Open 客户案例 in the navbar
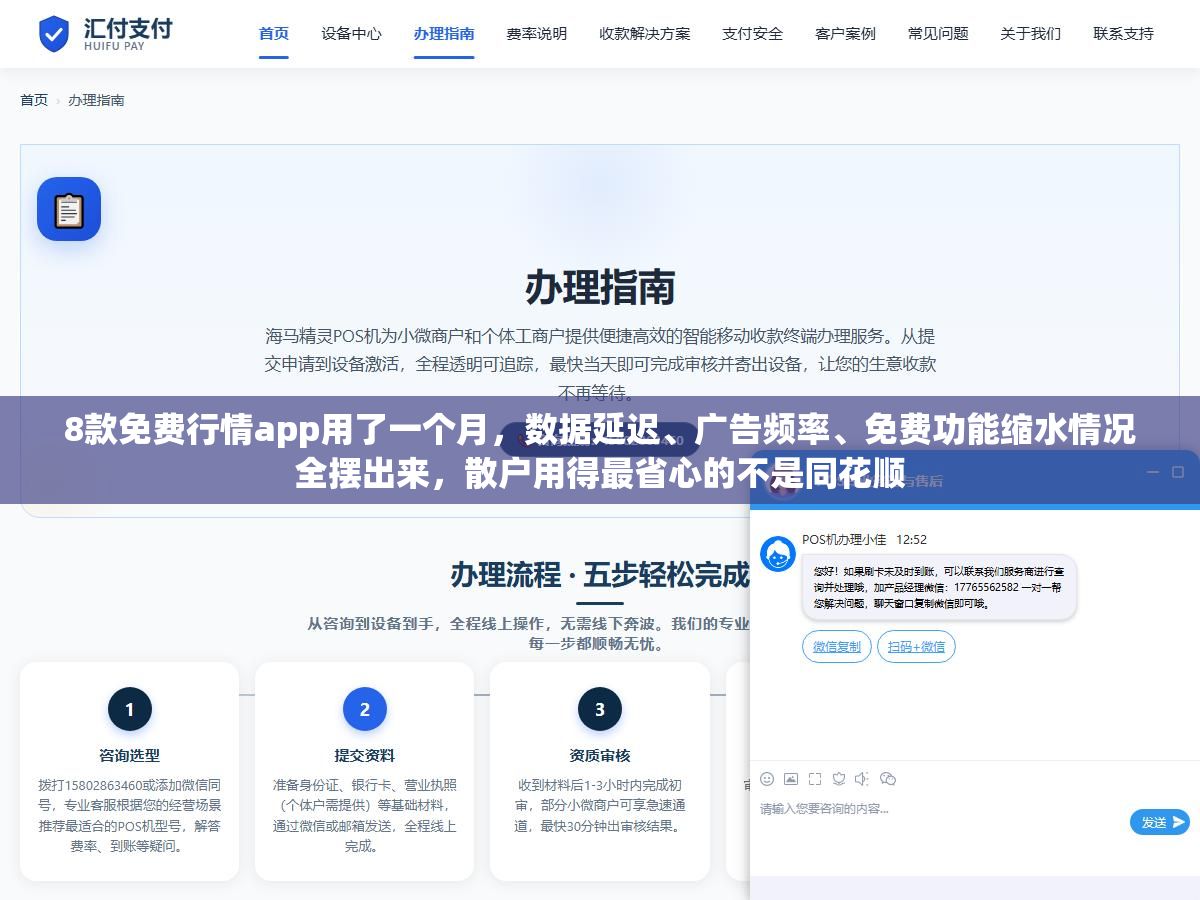Image resolution: width=1200 pixels, height=900 pixels. pyautogui.click(x=845, y=34)
